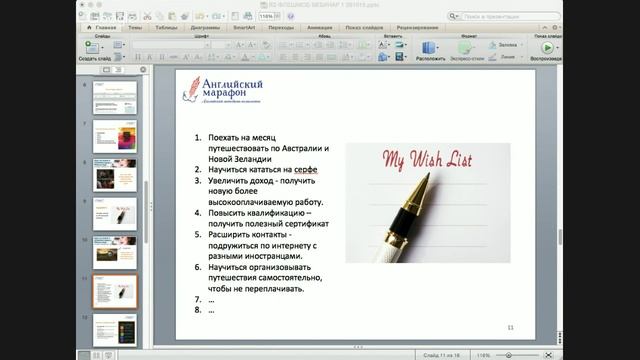
Task: Open the SmartArt tab
Action: click(x=244, y=27)
